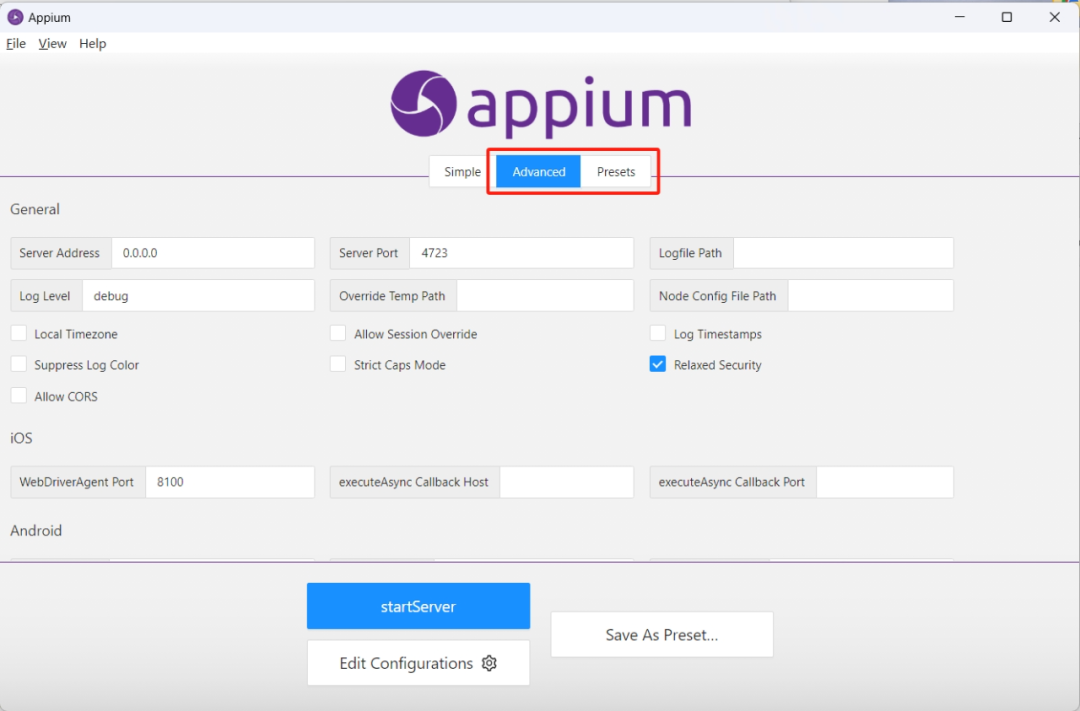
Task: Open the Help menu
Action: point(92,43)
